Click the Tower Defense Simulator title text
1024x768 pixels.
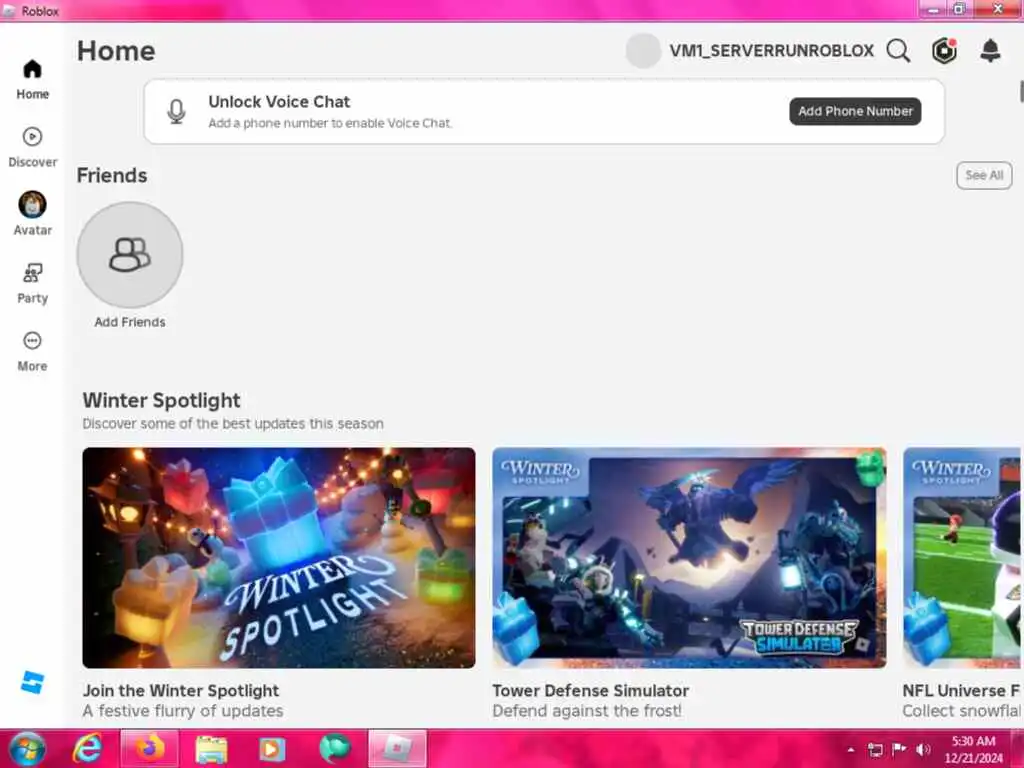pos(590,690)
